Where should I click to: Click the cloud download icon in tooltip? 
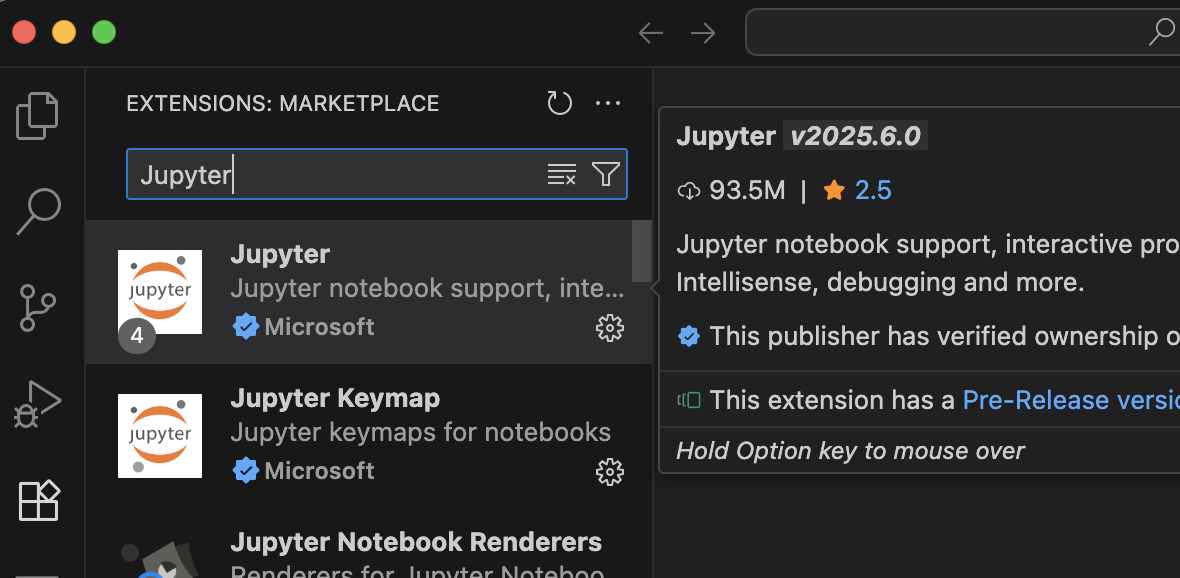689,191
